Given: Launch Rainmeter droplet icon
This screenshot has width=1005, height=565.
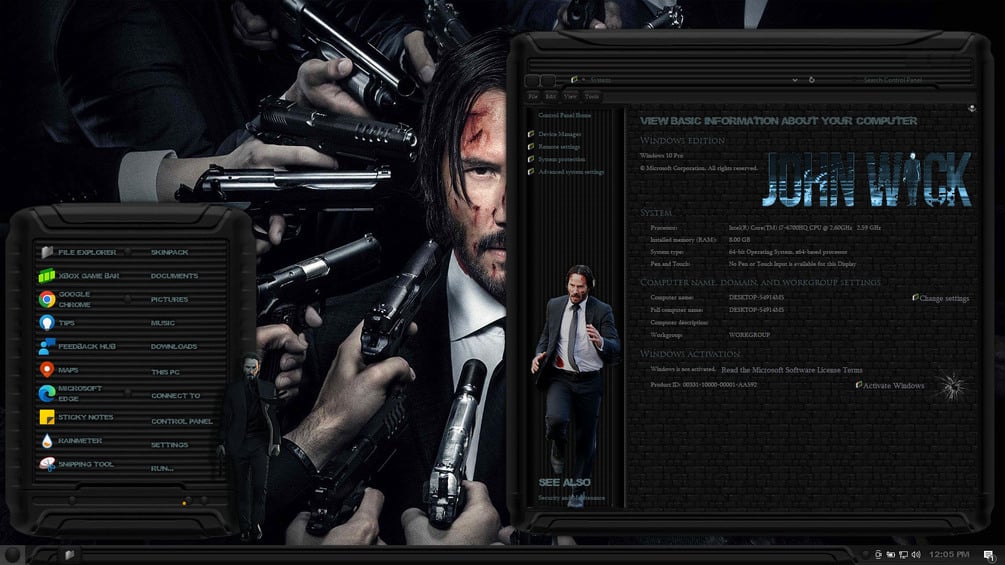Looking at the screenshot, I should (x=47, y=441).
